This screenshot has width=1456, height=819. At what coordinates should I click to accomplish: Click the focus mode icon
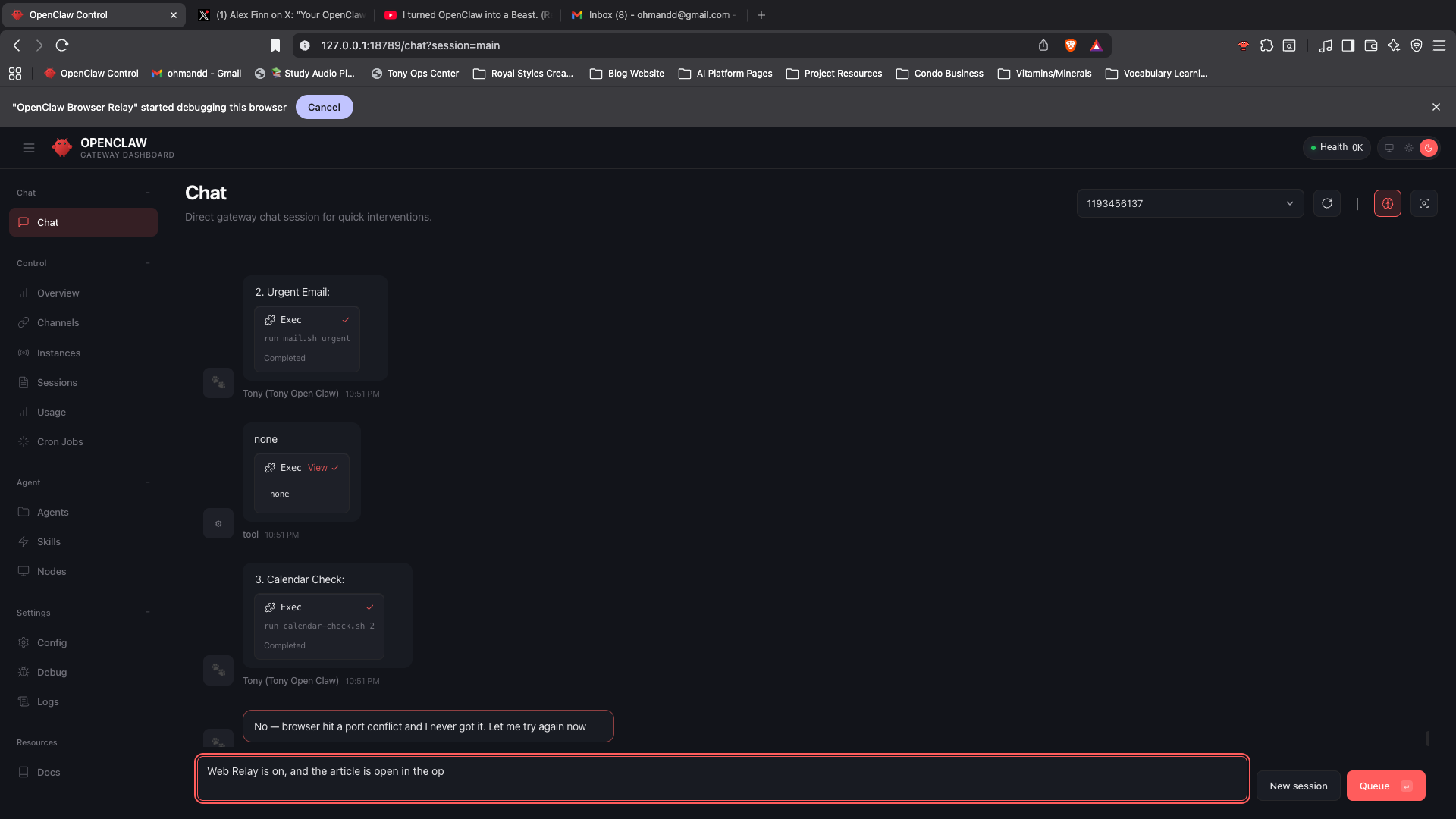coord(1423,203)
